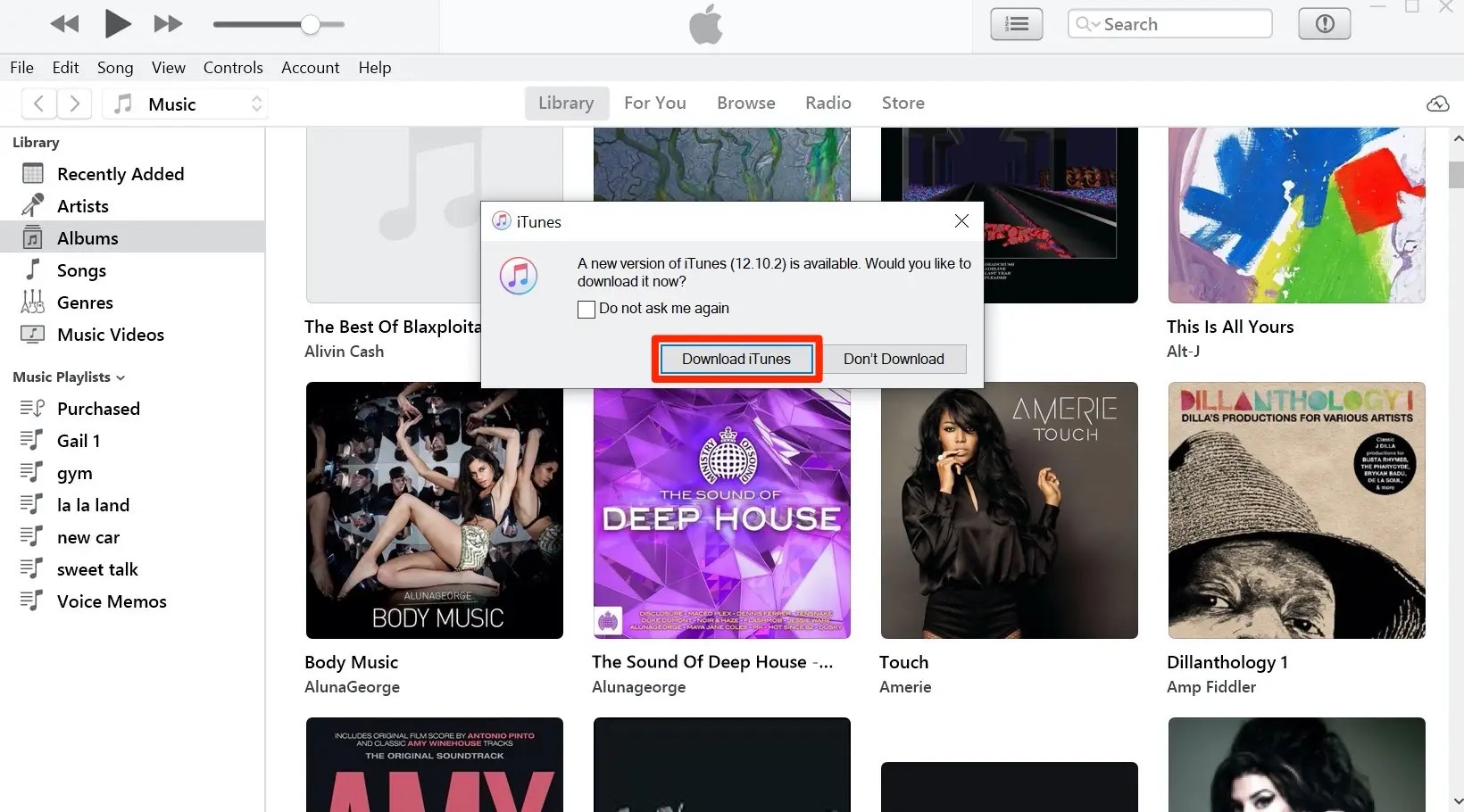Open the Up Next list icon

(x=1016, y=24)
